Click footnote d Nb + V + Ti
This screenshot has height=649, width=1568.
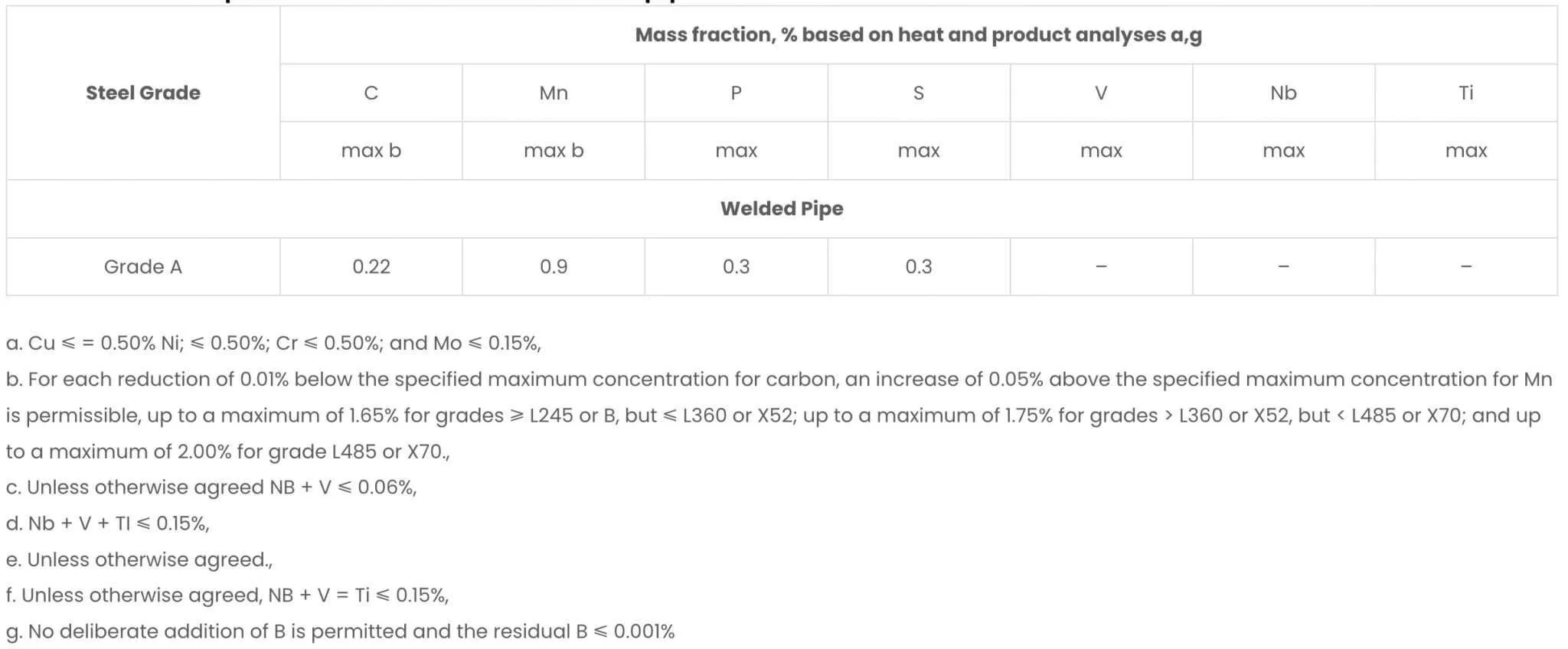click(x=107, y=523)
